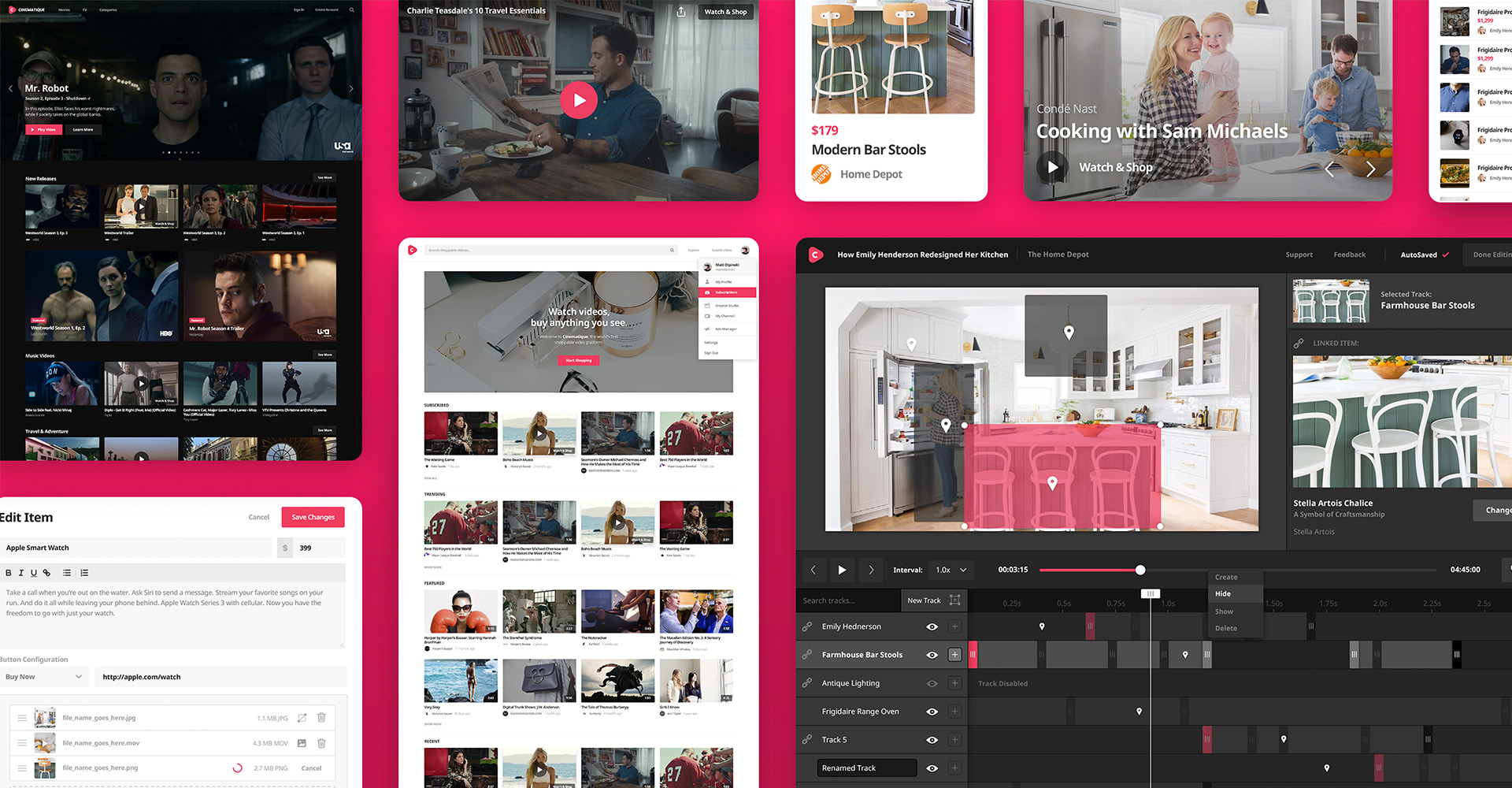Screen dimensions: 1512x788
Task: Cancel the file_name_goes_here.png upload
Action: (x=311, y=768)
